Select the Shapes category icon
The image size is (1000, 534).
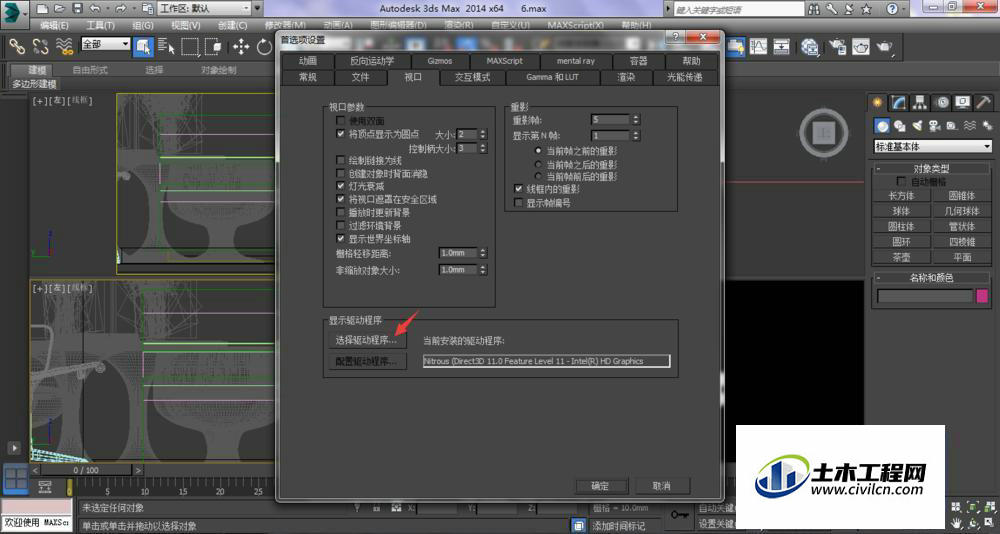[899, 126]
